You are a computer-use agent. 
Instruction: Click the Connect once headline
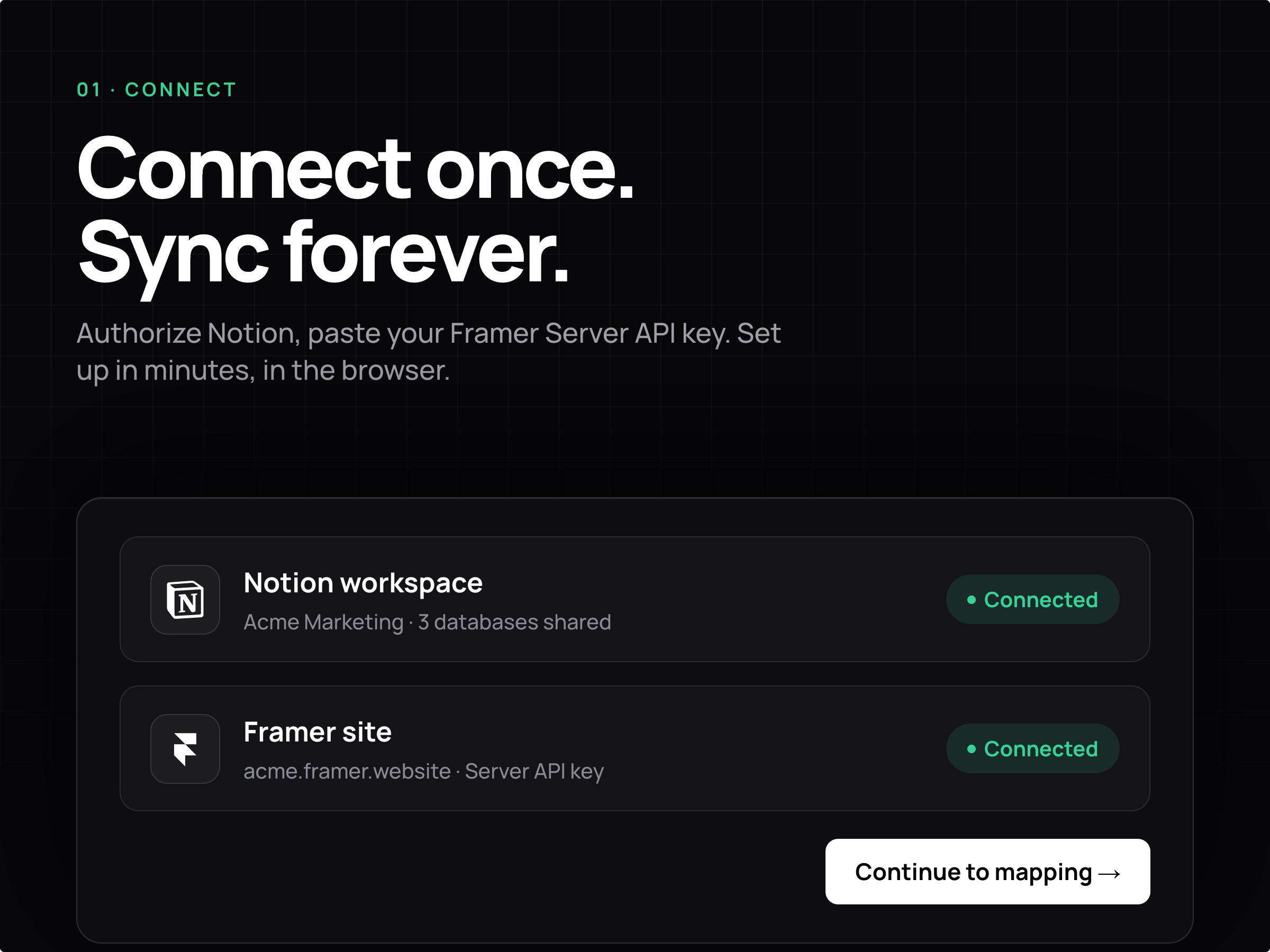click(x=355, y=169)
